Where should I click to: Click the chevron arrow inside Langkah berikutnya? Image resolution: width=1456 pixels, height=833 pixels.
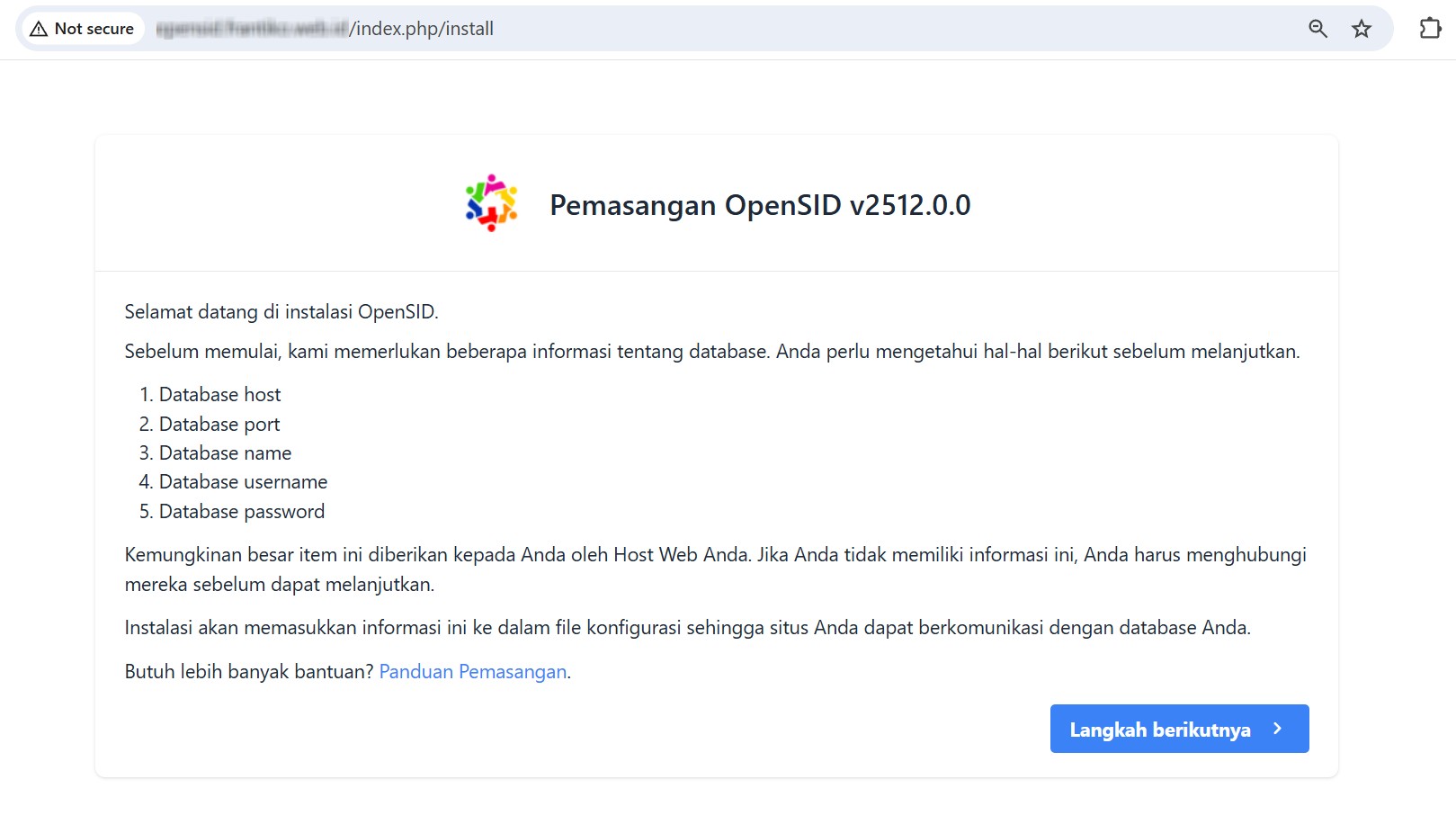1277,729
